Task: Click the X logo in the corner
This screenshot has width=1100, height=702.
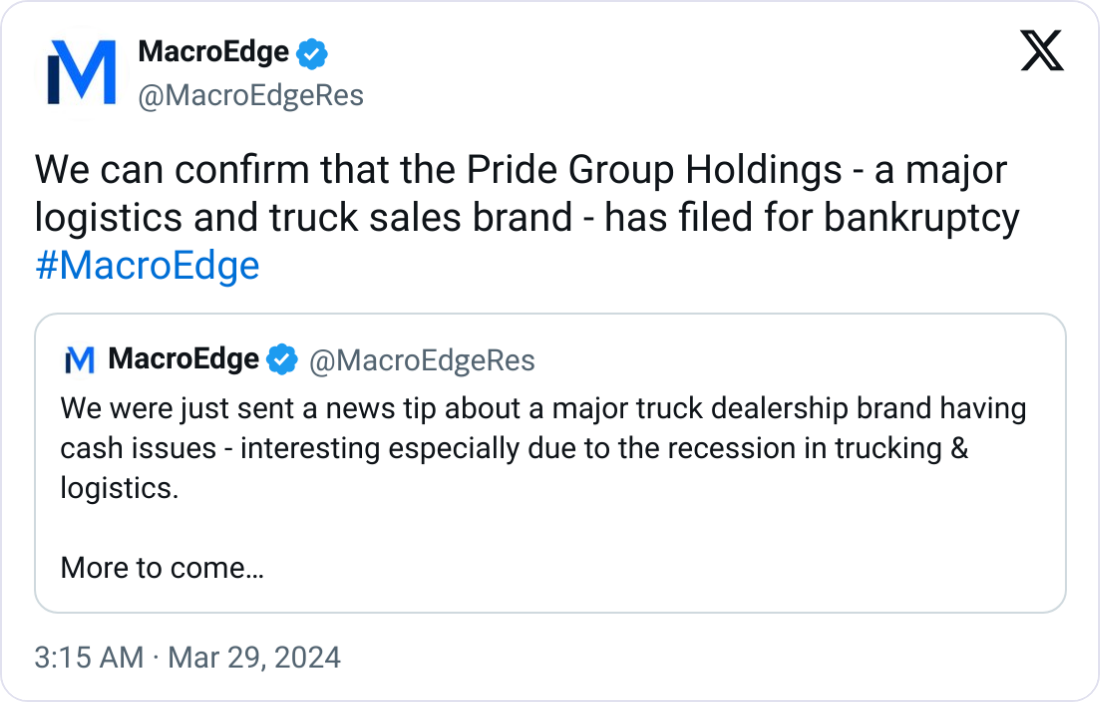Action: [x=1042, y=50]
